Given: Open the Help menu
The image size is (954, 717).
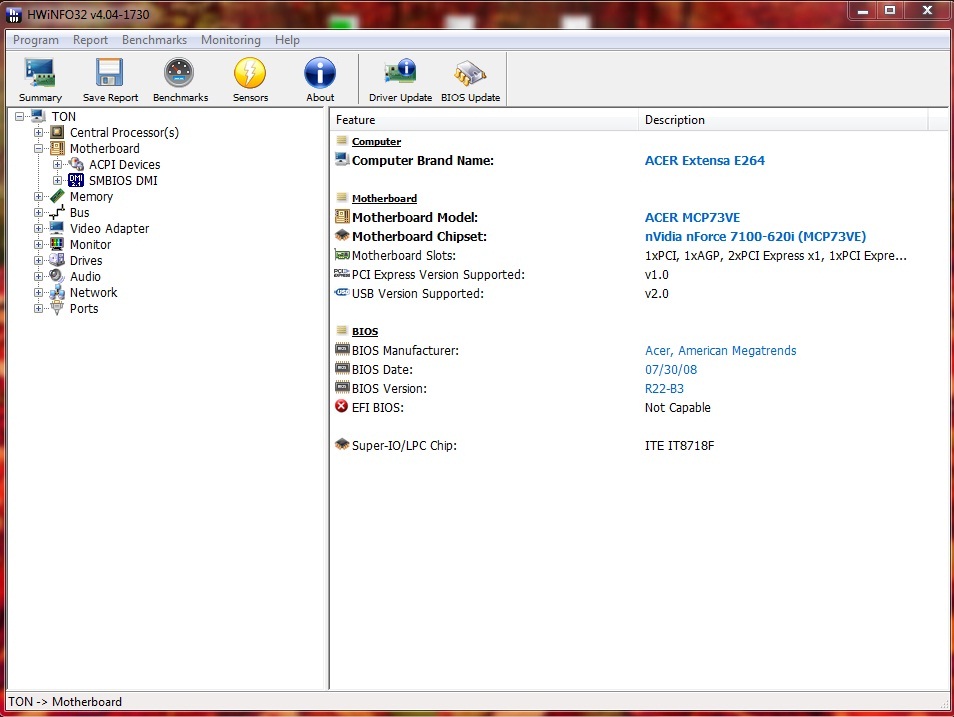Looking at the screenshot, I should (x=287, y=40).
